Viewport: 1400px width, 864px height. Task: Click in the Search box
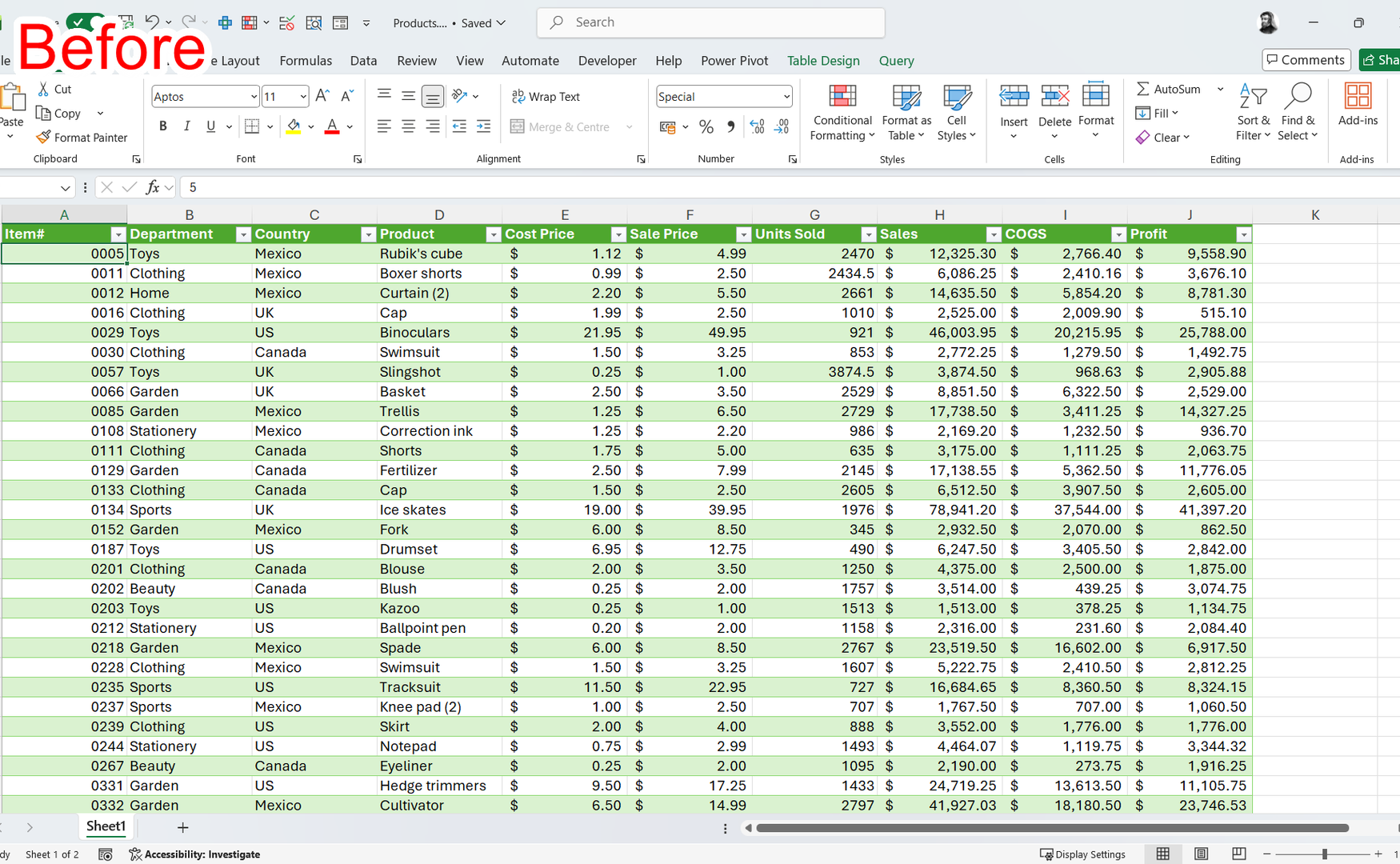click(x=710, y=22)
